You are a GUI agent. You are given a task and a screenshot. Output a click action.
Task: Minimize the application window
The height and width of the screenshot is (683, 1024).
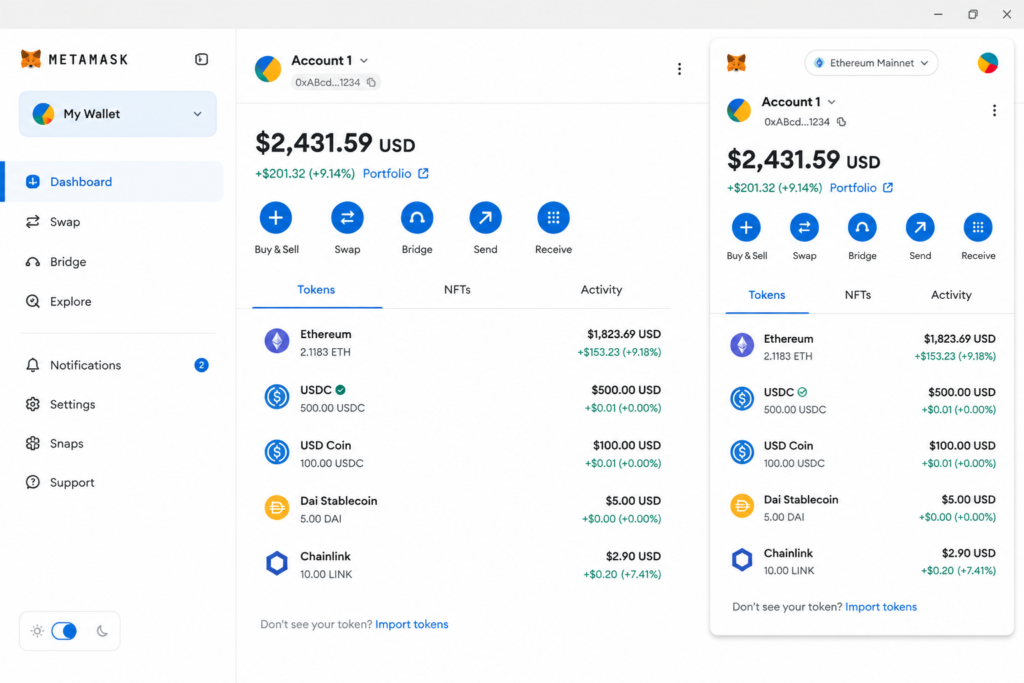click(x=938, y=14)
